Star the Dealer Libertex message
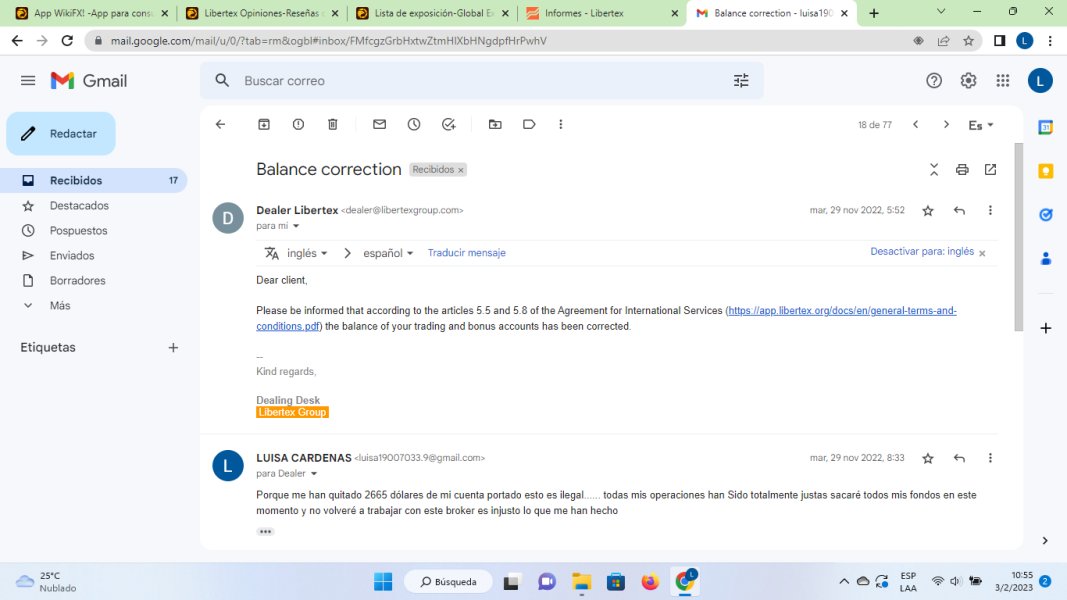 point(928,211)
